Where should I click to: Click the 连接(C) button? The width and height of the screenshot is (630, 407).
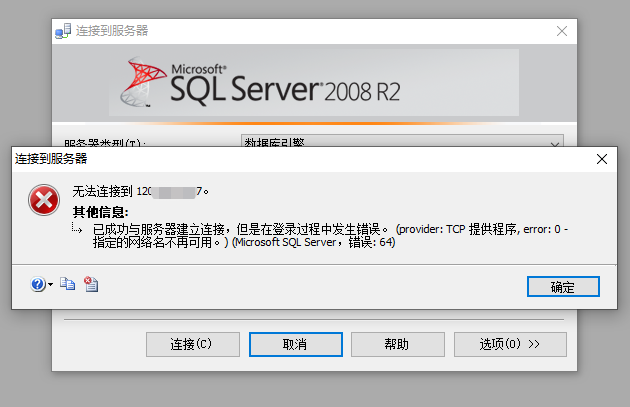tap(193, 344)
